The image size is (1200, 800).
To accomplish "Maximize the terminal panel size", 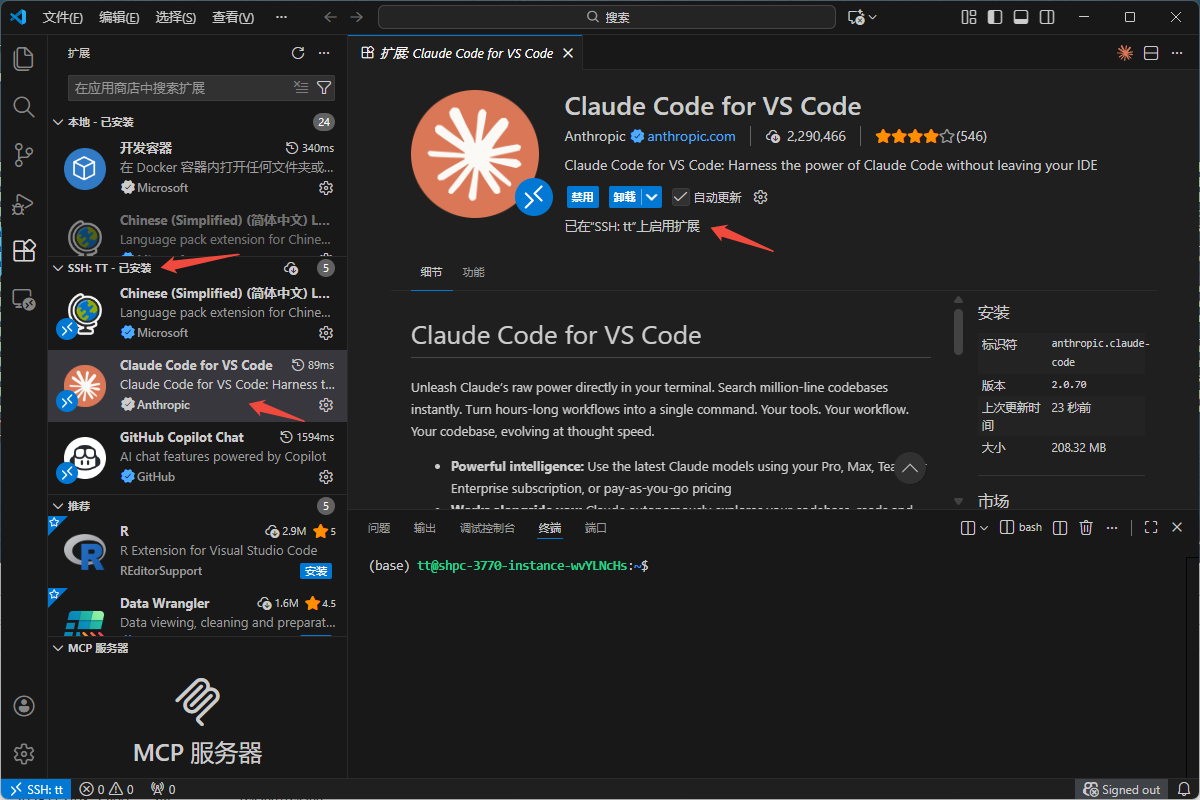I will coord(1151,527).
